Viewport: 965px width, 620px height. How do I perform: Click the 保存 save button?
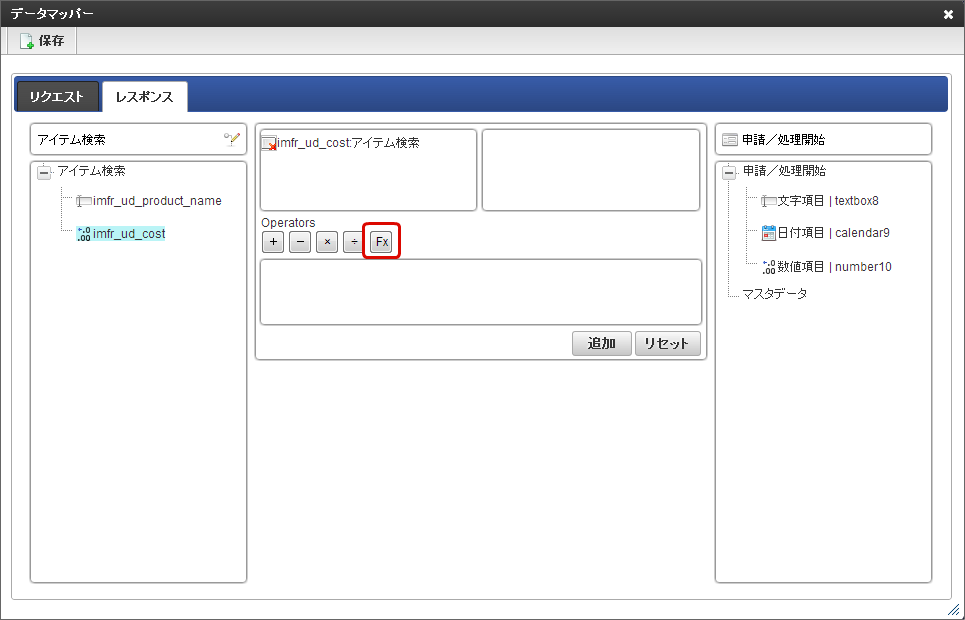click(x=42, y=41)
